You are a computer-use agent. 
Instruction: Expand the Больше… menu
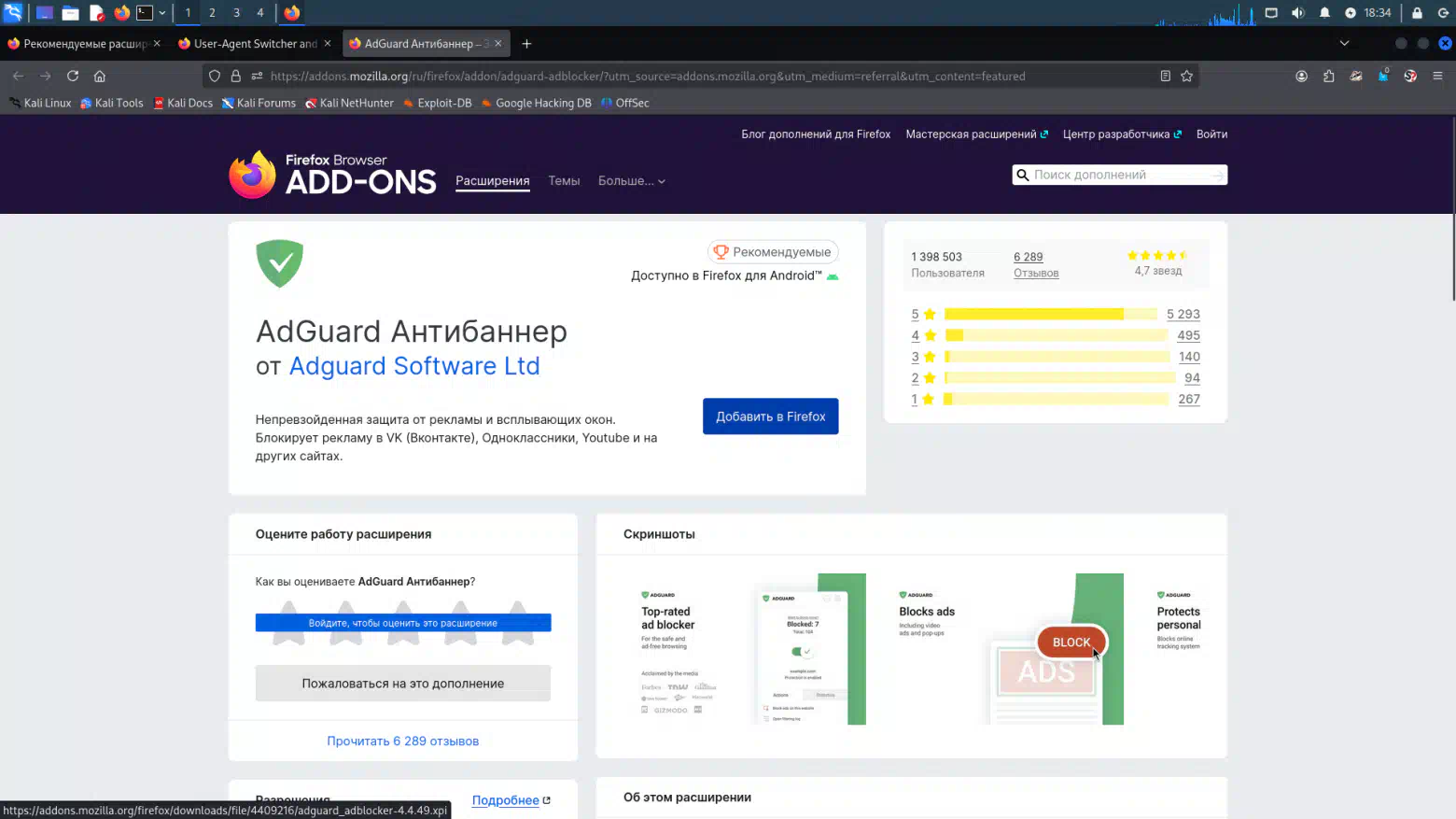632,181
